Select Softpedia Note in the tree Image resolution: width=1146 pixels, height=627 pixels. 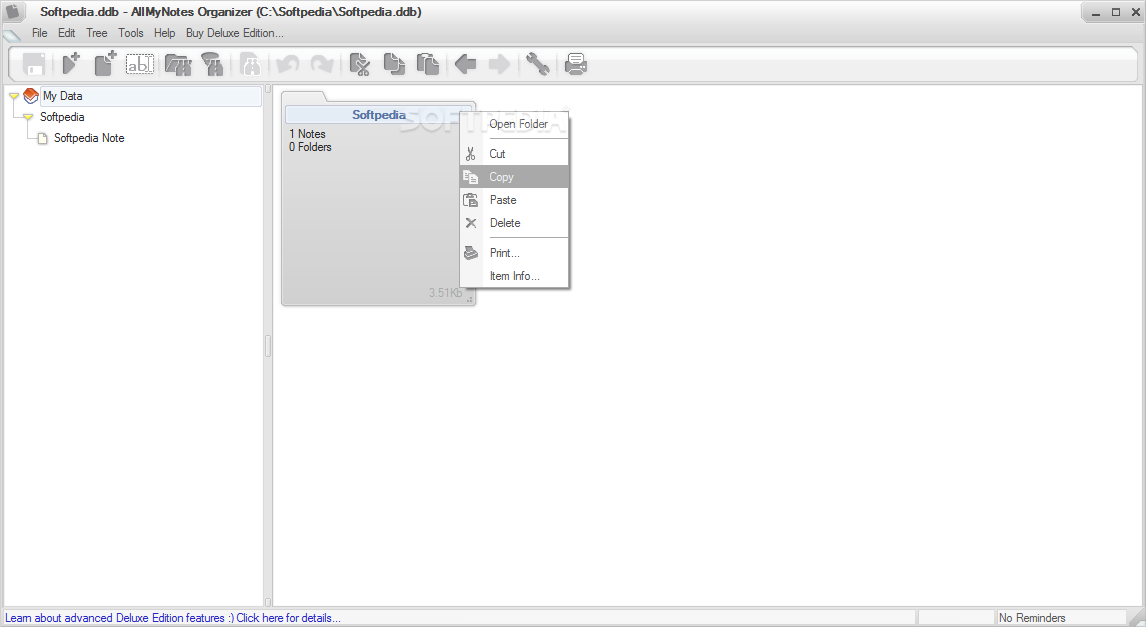coord(89,138)
